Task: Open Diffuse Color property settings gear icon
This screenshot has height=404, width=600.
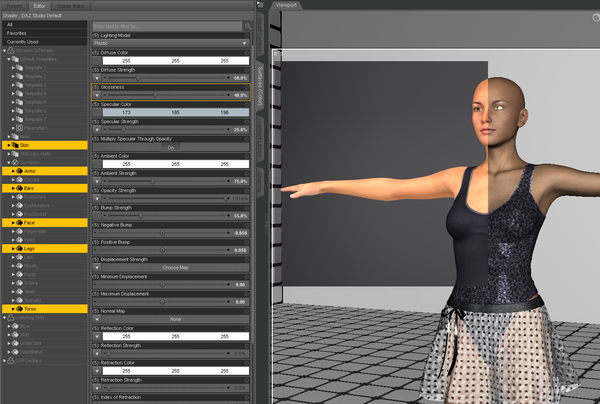Action: click(x=247, y=53)
